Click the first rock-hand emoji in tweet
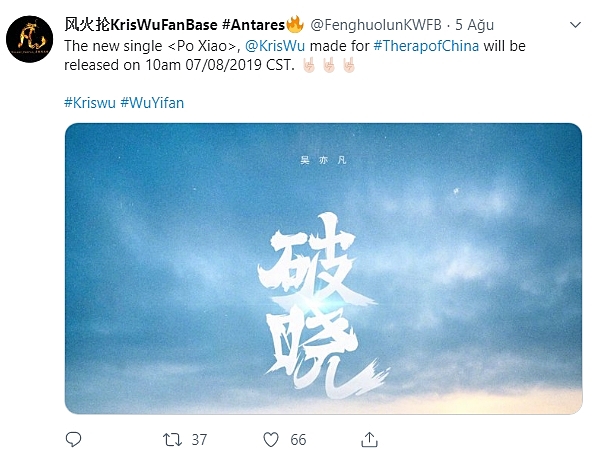Image resolution: width=592 pixels, height=461 pixels. click(309, 65)
